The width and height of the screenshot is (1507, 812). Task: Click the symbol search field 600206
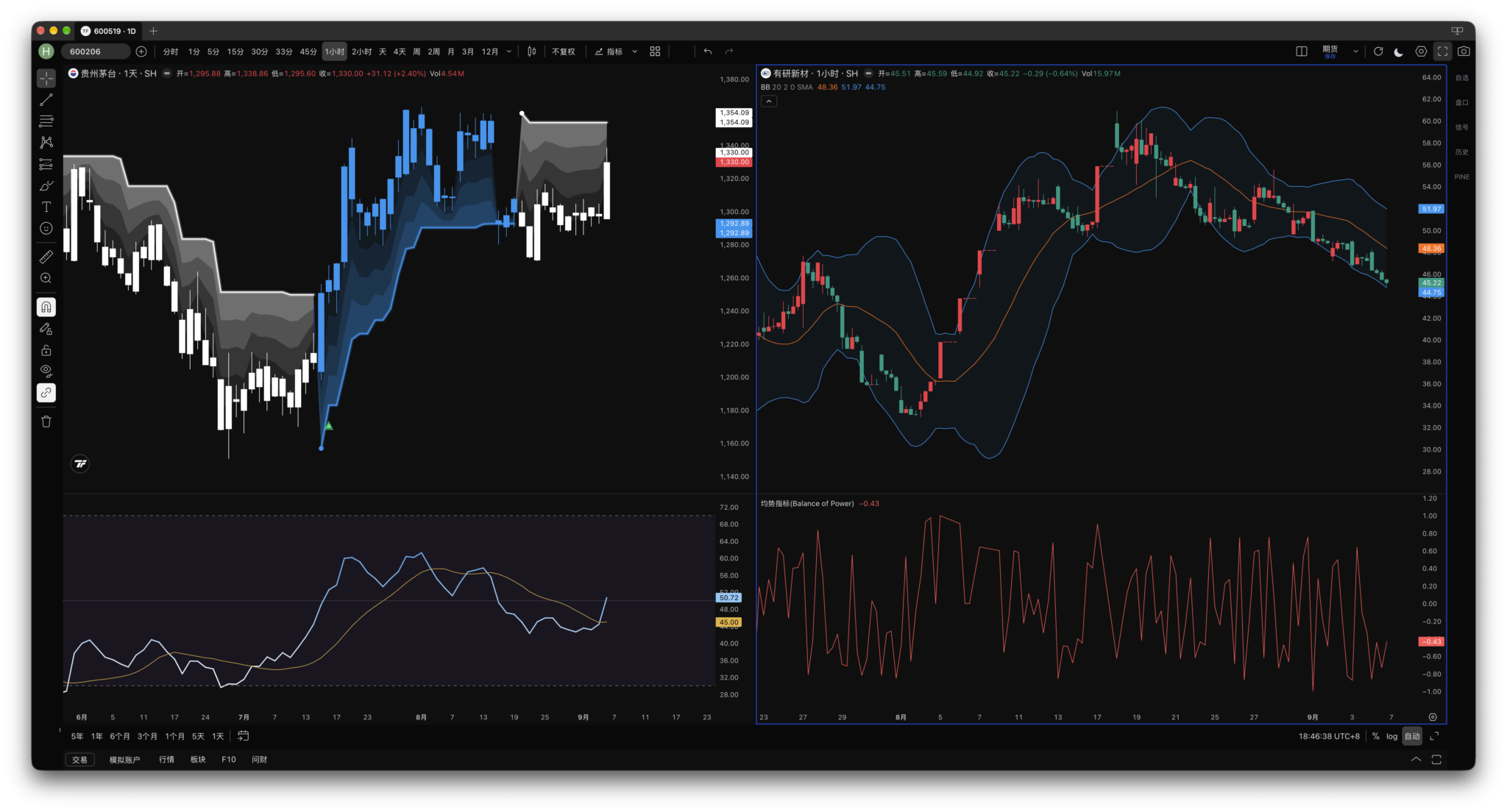pyautogui.click(x=96, y=51)
